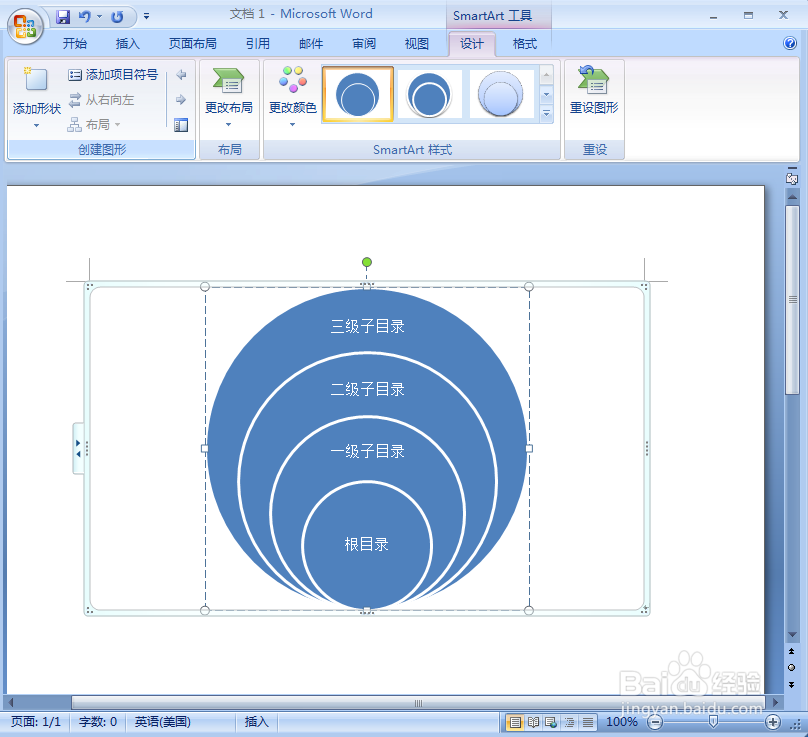Viewport: 808px width, 737px height.
Task: Open the 插入 tab
Action: click(127, 43)
